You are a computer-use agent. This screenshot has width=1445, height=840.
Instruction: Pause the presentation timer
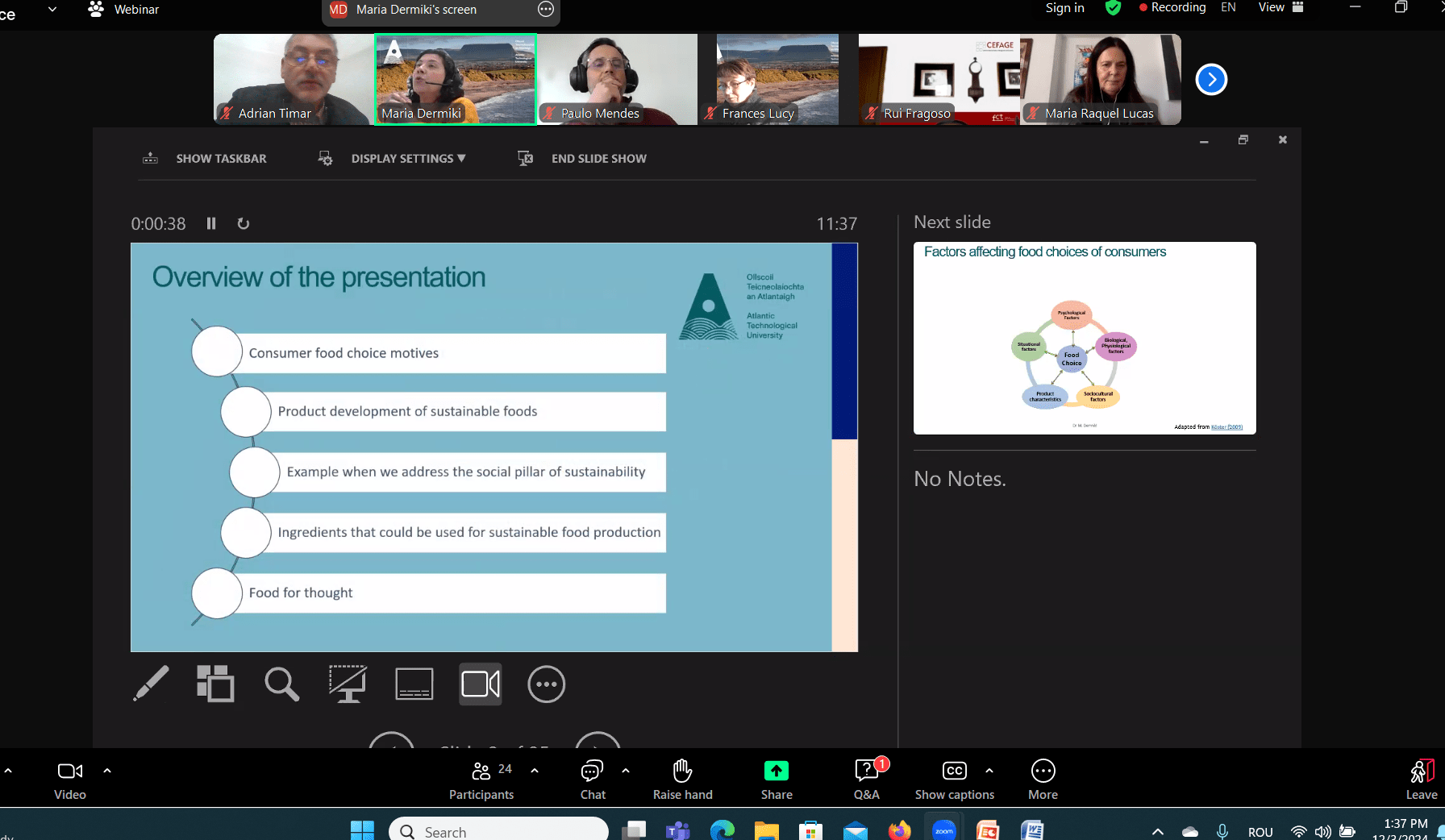[211, 223]
